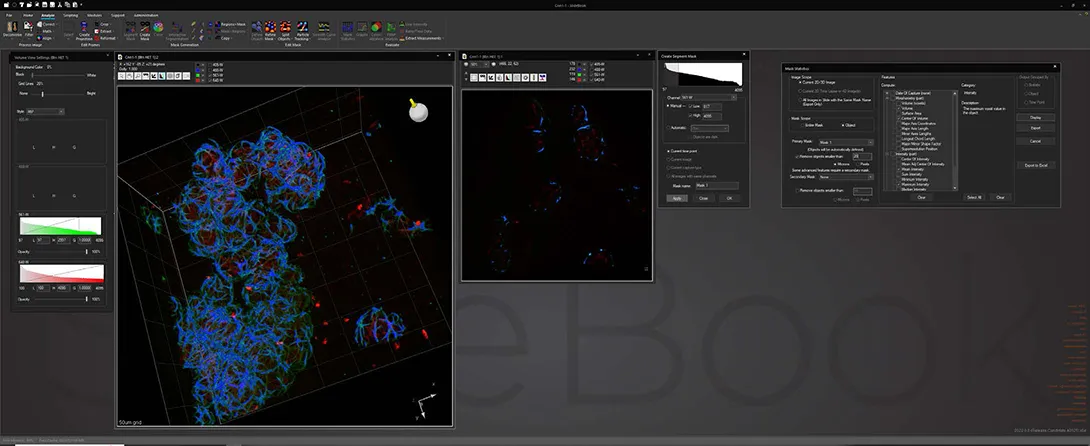1090x446 pixels.
Task: Select the Automatic threshold radio button
Action: pos(668,128)
